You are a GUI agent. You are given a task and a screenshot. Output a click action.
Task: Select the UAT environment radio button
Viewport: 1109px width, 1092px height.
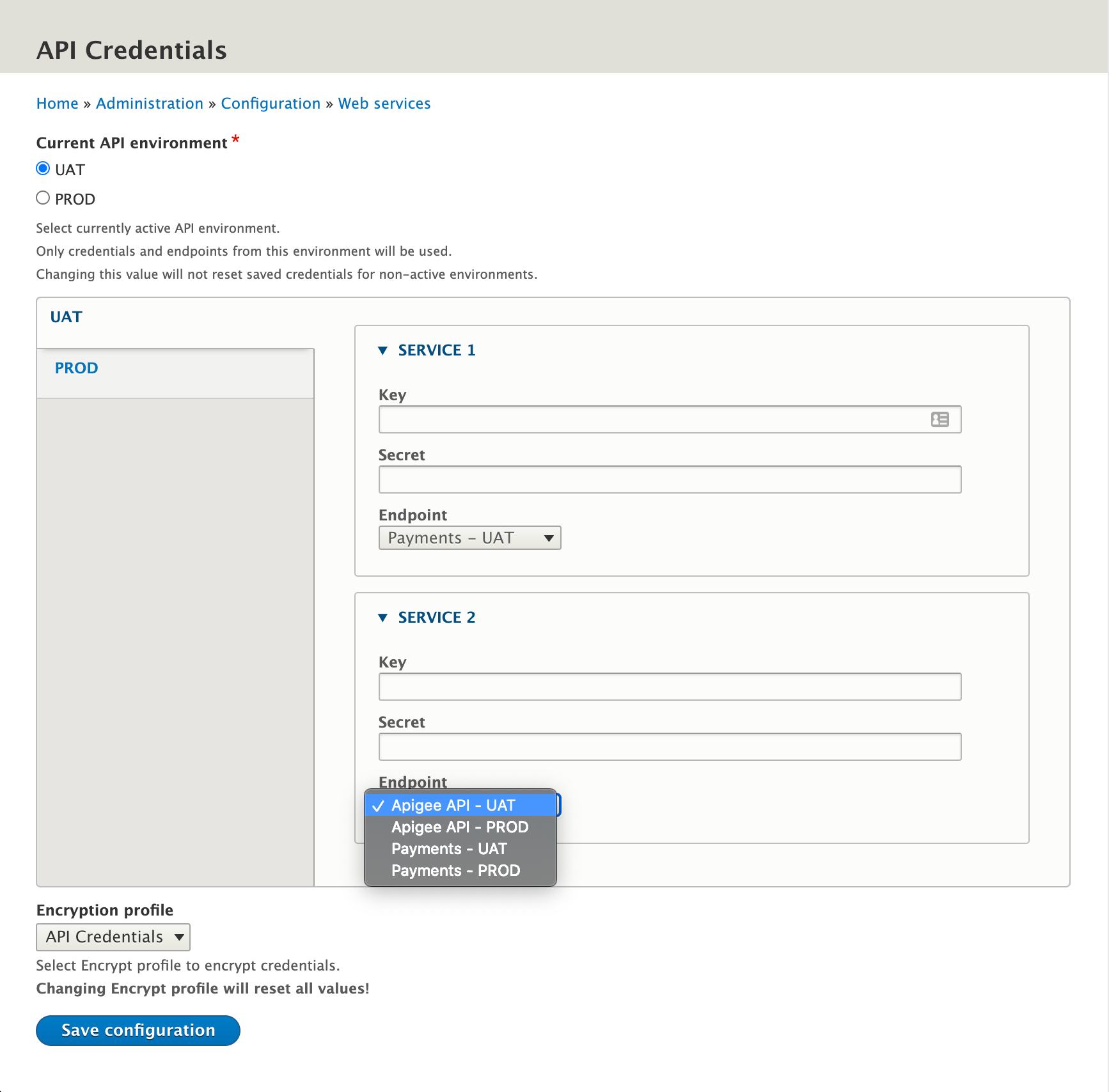(x=42, y=168)
